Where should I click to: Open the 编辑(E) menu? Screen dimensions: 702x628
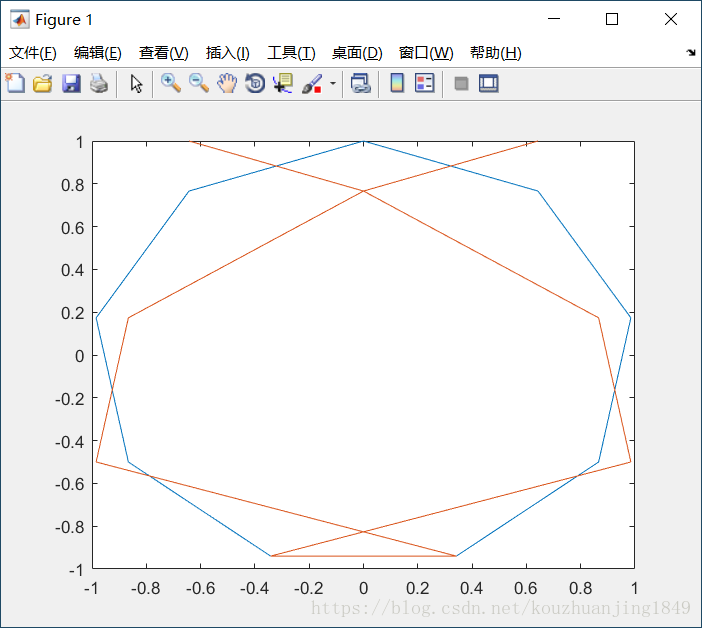(x=98, y=53)
